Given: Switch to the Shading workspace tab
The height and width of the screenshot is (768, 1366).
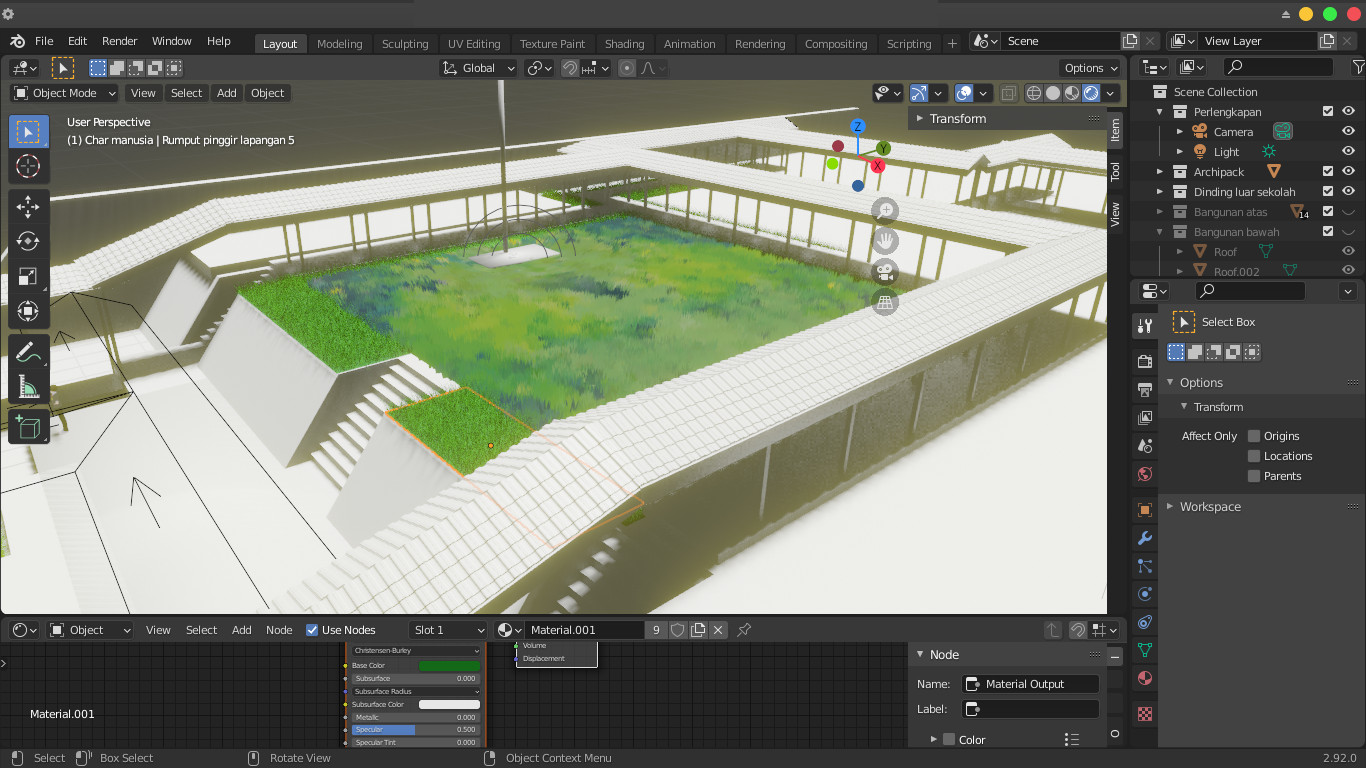Looking at the screenshot, I should [624, 44].
